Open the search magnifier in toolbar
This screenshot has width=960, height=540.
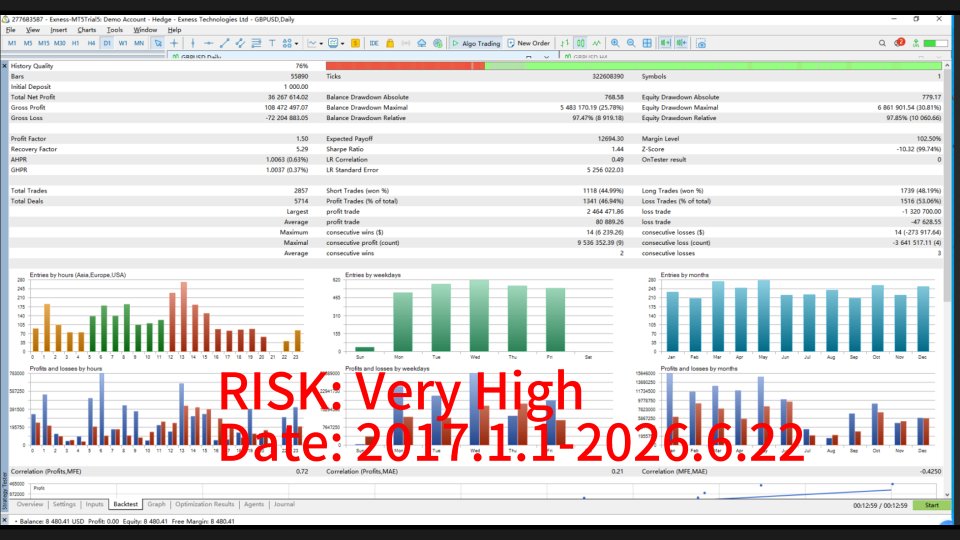pyautogui.click(x=882, y=43)
